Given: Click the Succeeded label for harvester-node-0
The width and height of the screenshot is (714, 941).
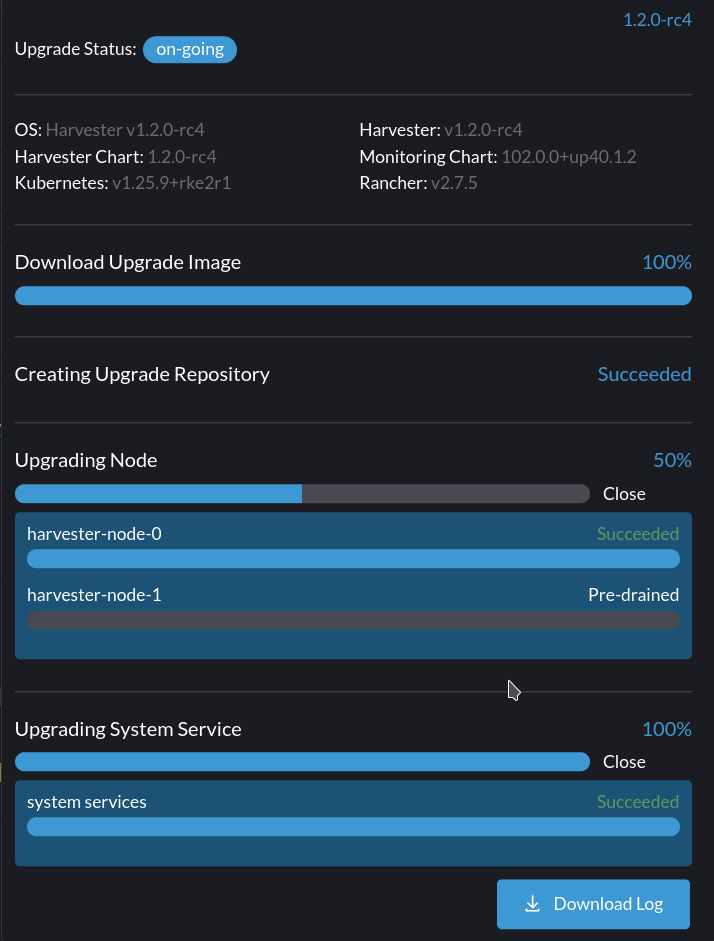Looking at the screenshot, I should tap(637, 533).
